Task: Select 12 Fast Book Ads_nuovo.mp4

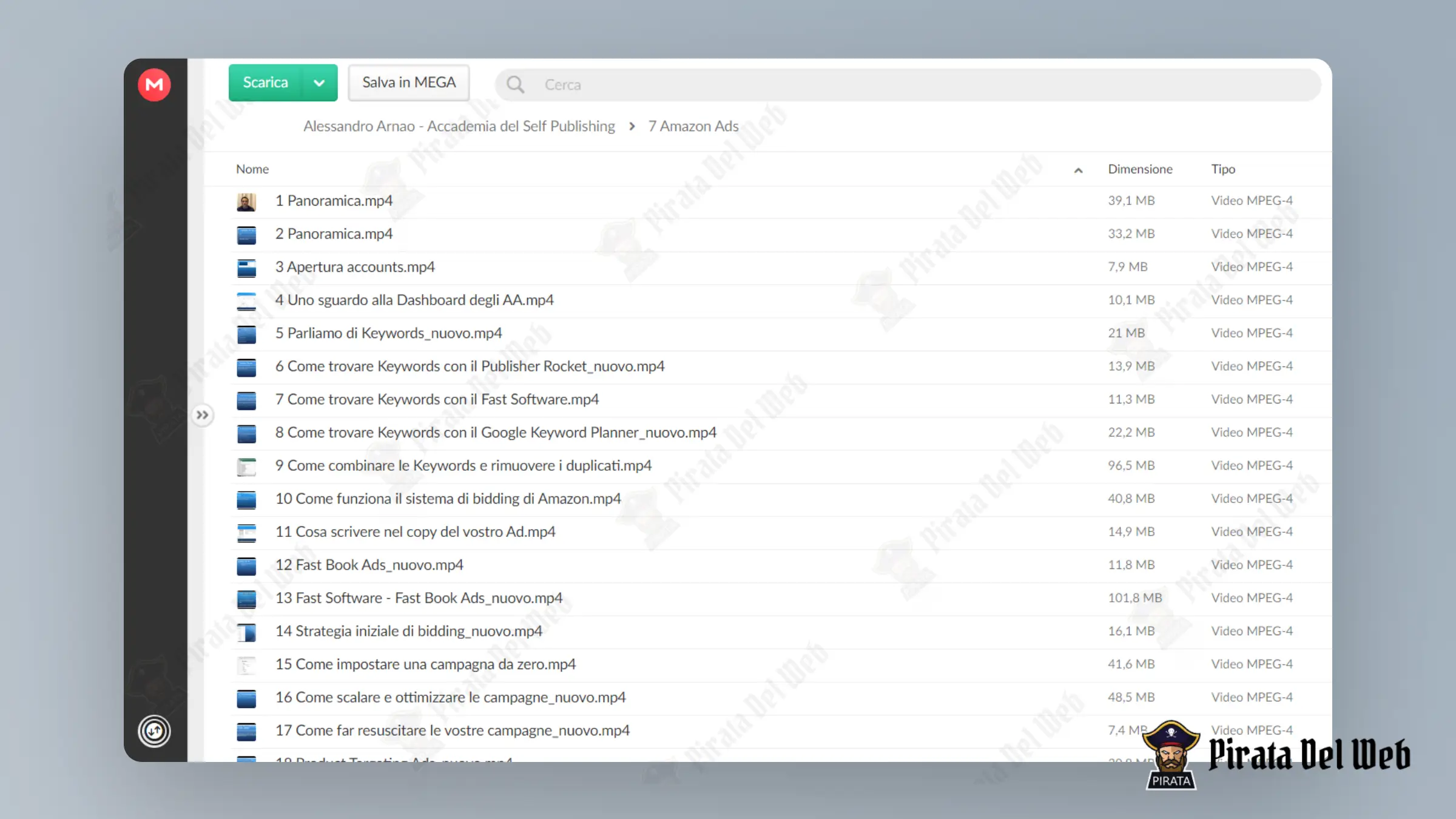Action: [x=369, y=565]
